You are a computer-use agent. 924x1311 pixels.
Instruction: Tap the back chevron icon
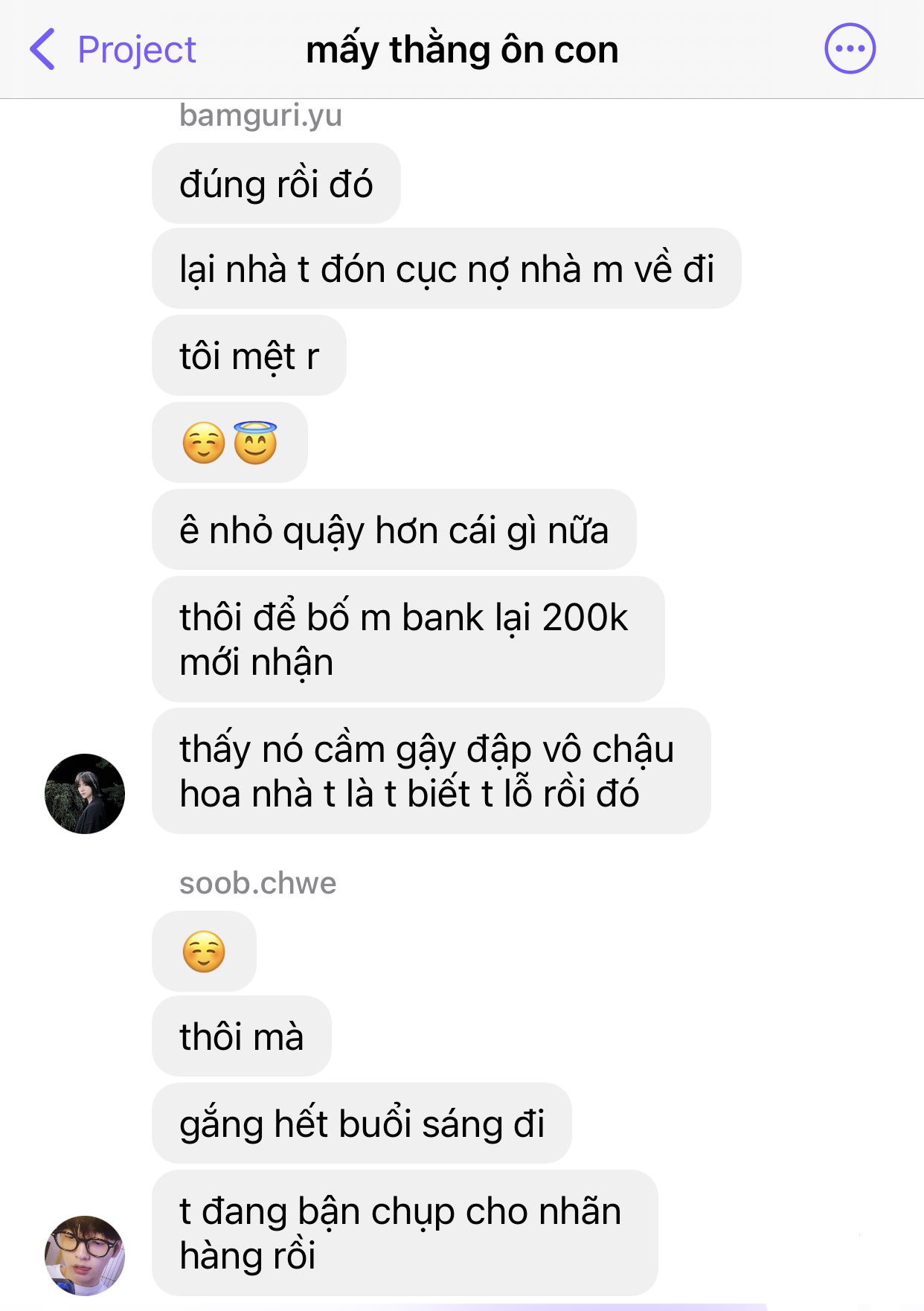tap(42, 49)
